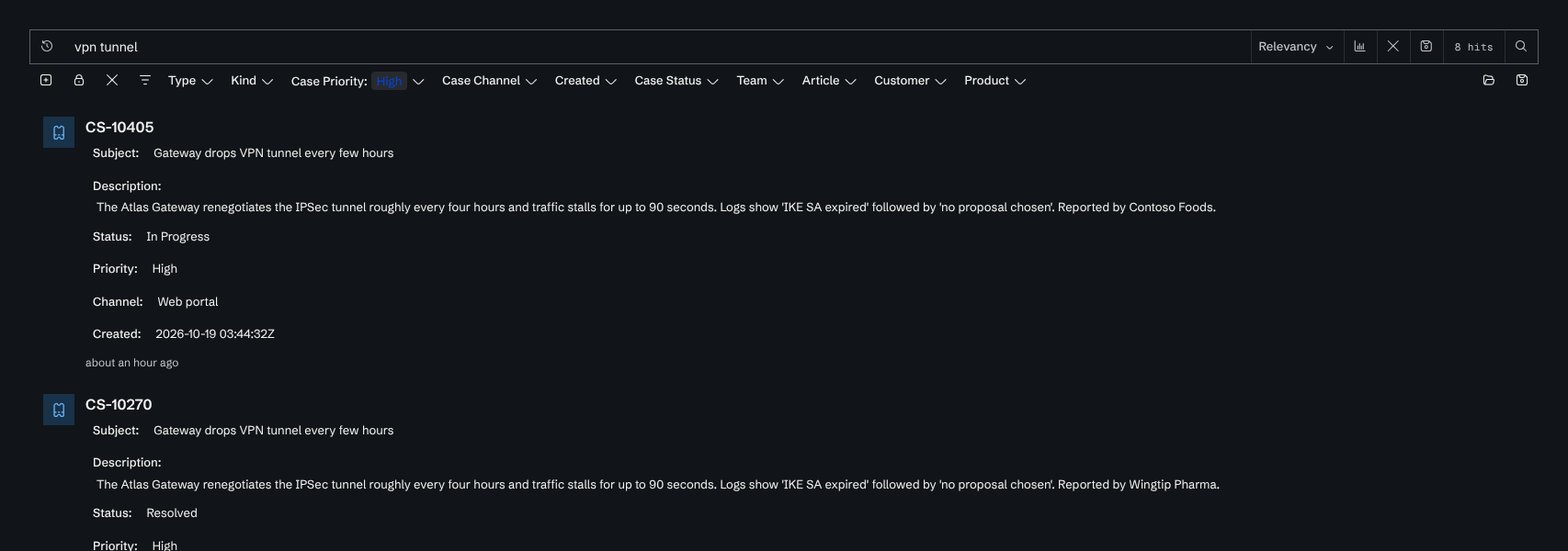Screen dimensions: 1568x551
Task: Run search with the magnifier icon
Action: pyautogui.click(x=1521, y=46)
